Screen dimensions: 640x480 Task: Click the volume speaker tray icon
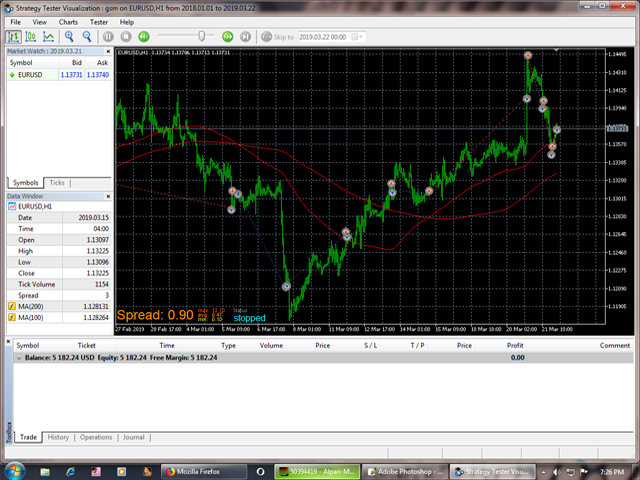[557, 472]
